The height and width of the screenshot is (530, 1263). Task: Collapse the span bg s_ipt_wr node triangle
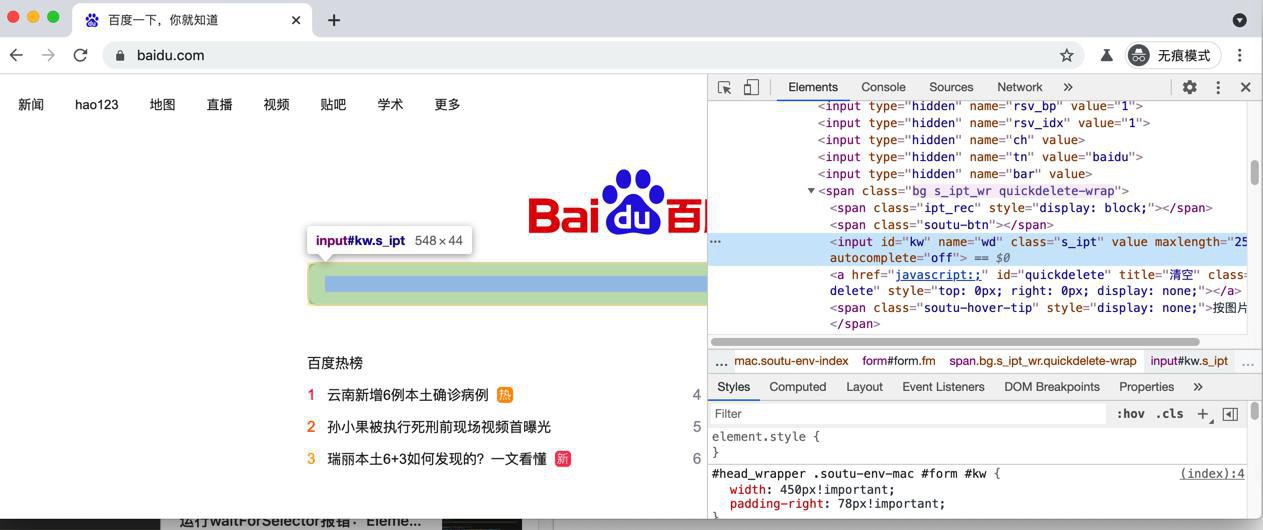tap(811, 191)
